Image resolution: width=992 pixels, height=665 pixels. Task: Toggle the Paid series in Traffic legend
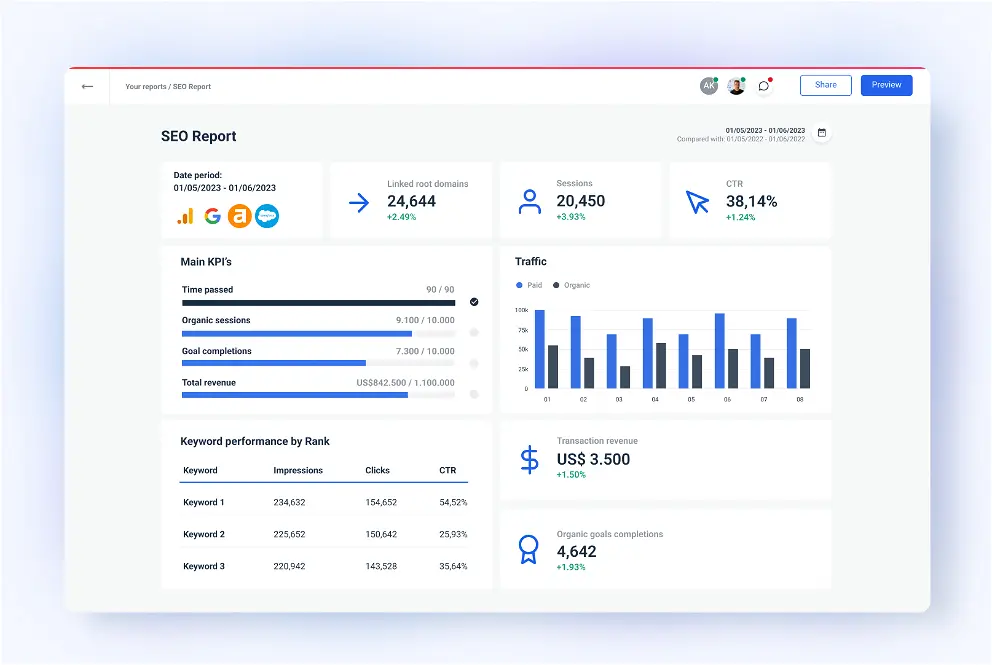coord(529,285)
